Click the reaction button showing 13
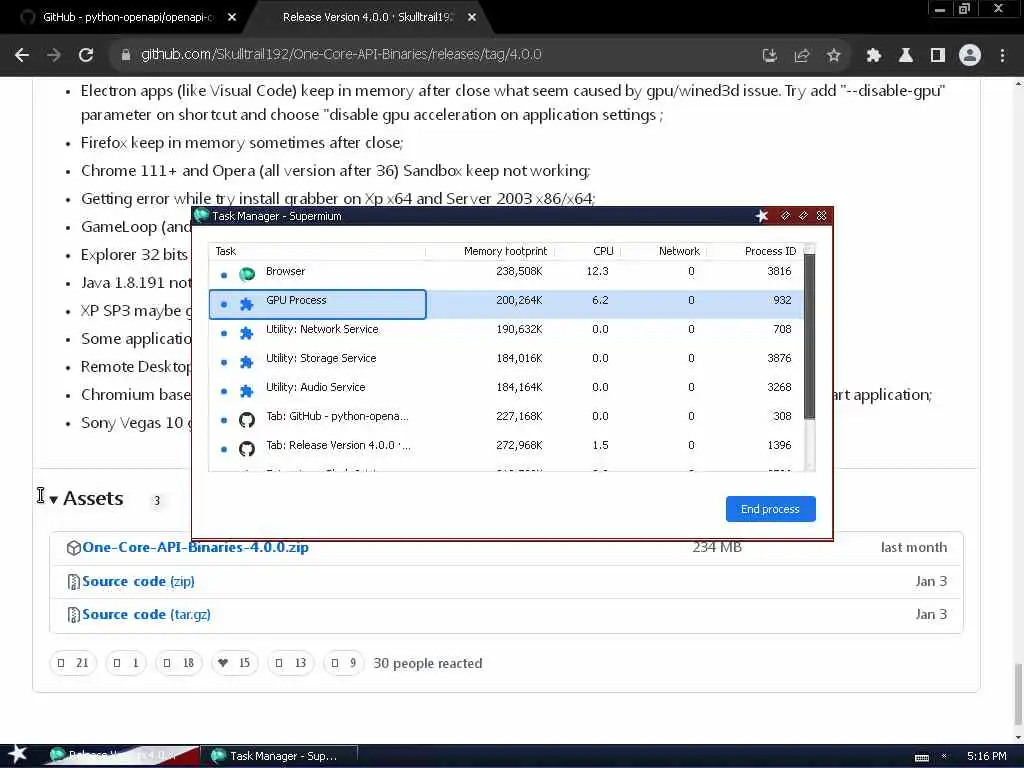The image size is (1024, 768). coord(291,664)
